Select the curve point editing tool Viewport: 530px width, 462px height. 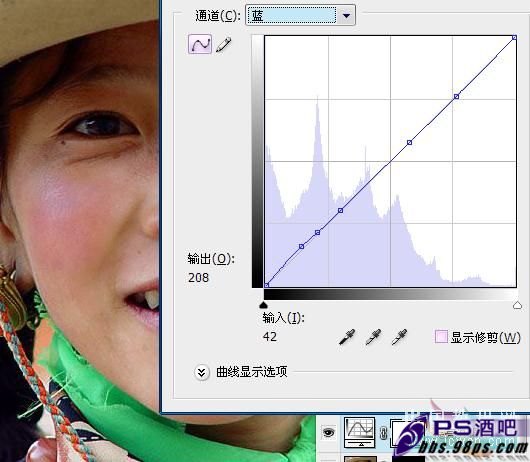[x=200, y=44]
